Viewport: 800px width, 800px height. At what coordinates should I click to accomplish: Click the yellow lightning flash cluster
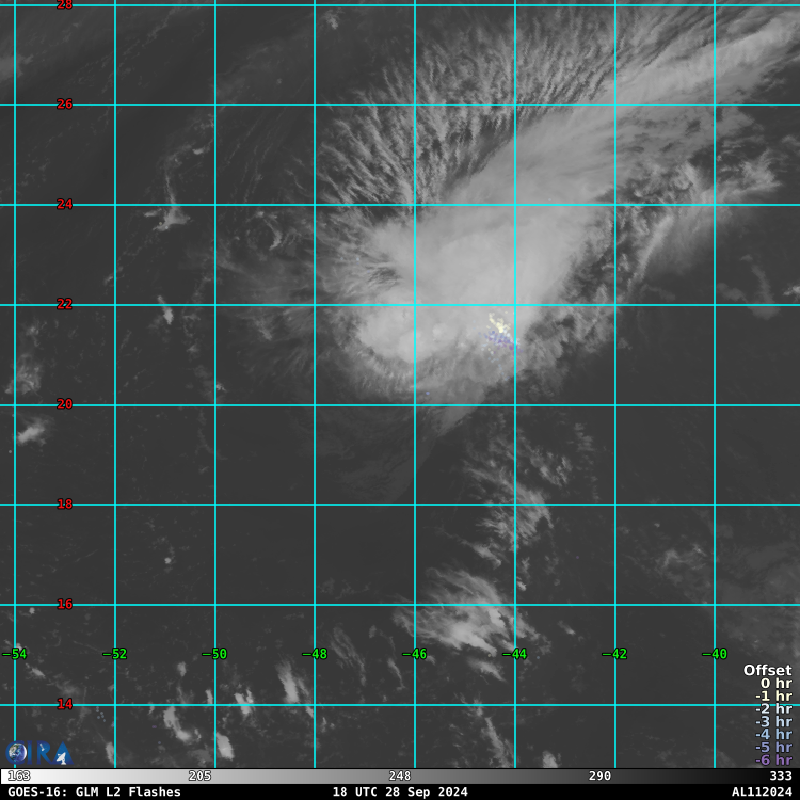pos(499,324)
